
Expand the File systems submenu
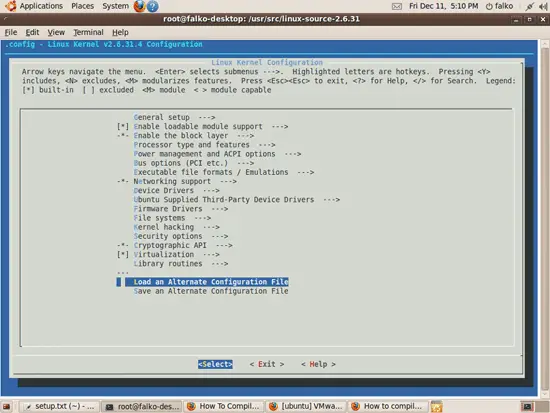coord(172,218)
